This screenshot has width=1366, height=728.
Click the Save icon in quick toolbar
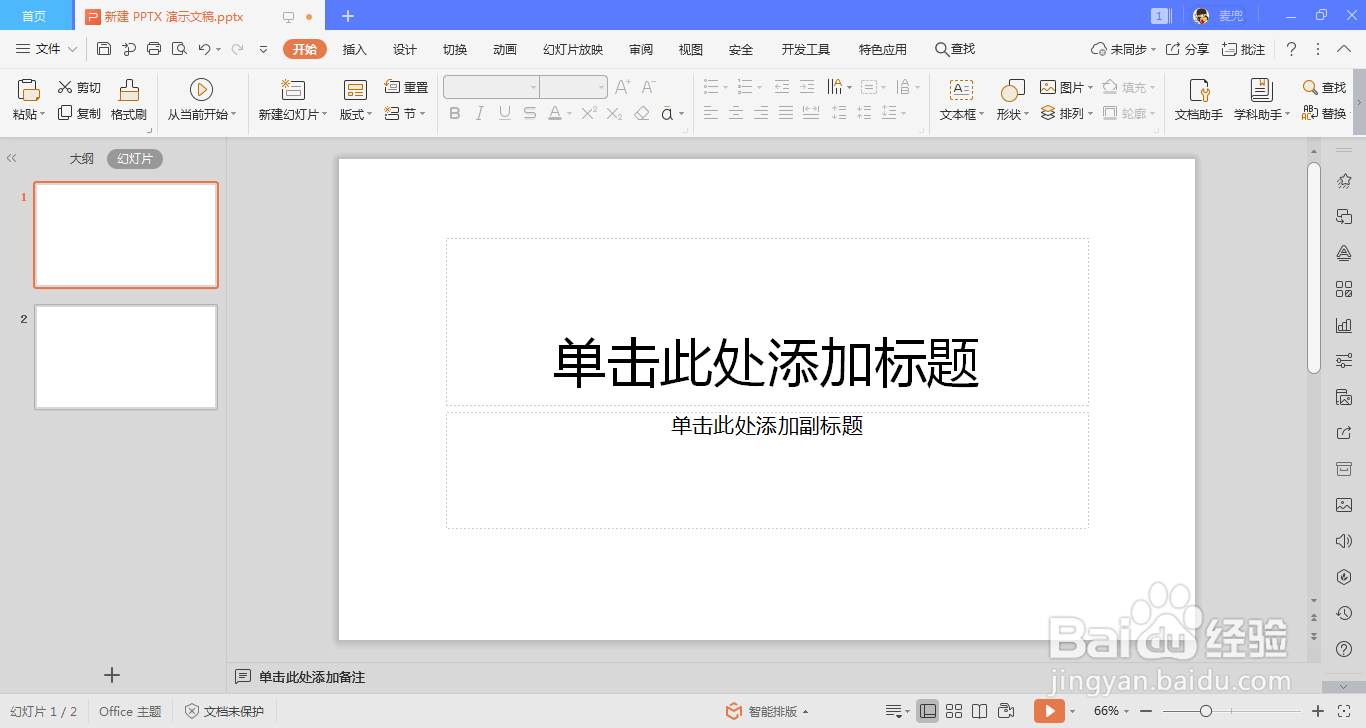[104, 49]
